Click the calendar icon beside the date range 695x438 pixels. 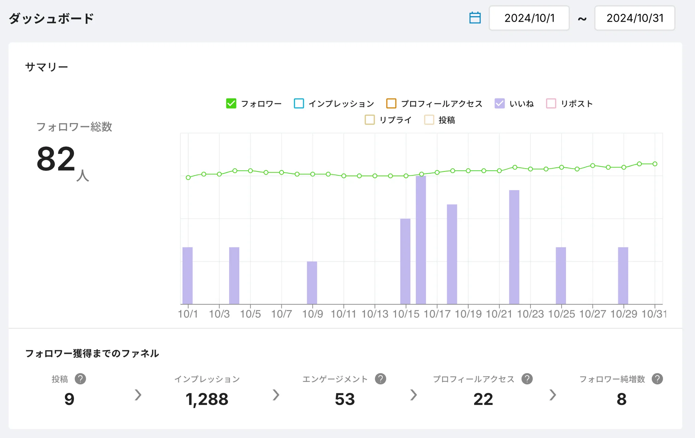[475, 18]
